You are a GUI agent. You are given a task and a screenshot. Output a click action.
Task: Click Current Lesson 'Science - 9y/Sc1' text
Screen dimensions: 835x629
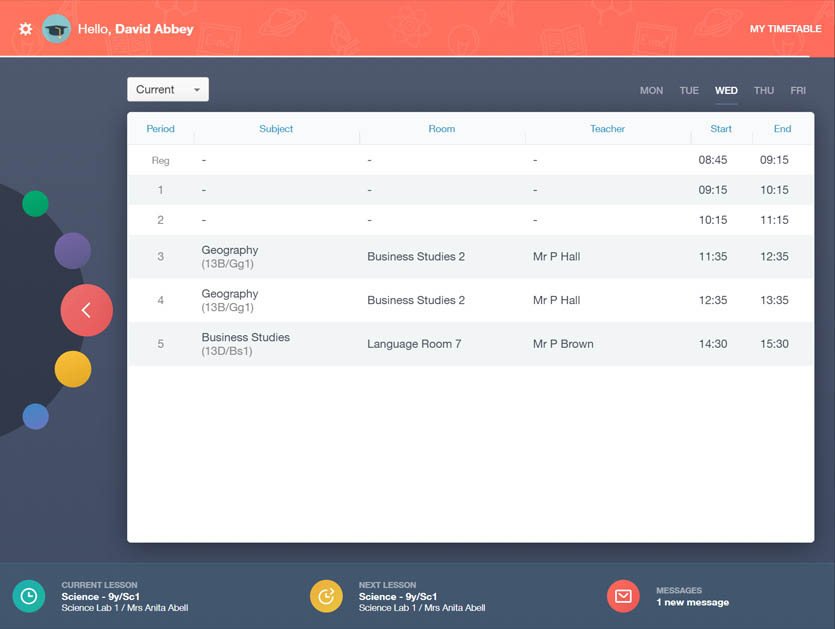[100, 597]
